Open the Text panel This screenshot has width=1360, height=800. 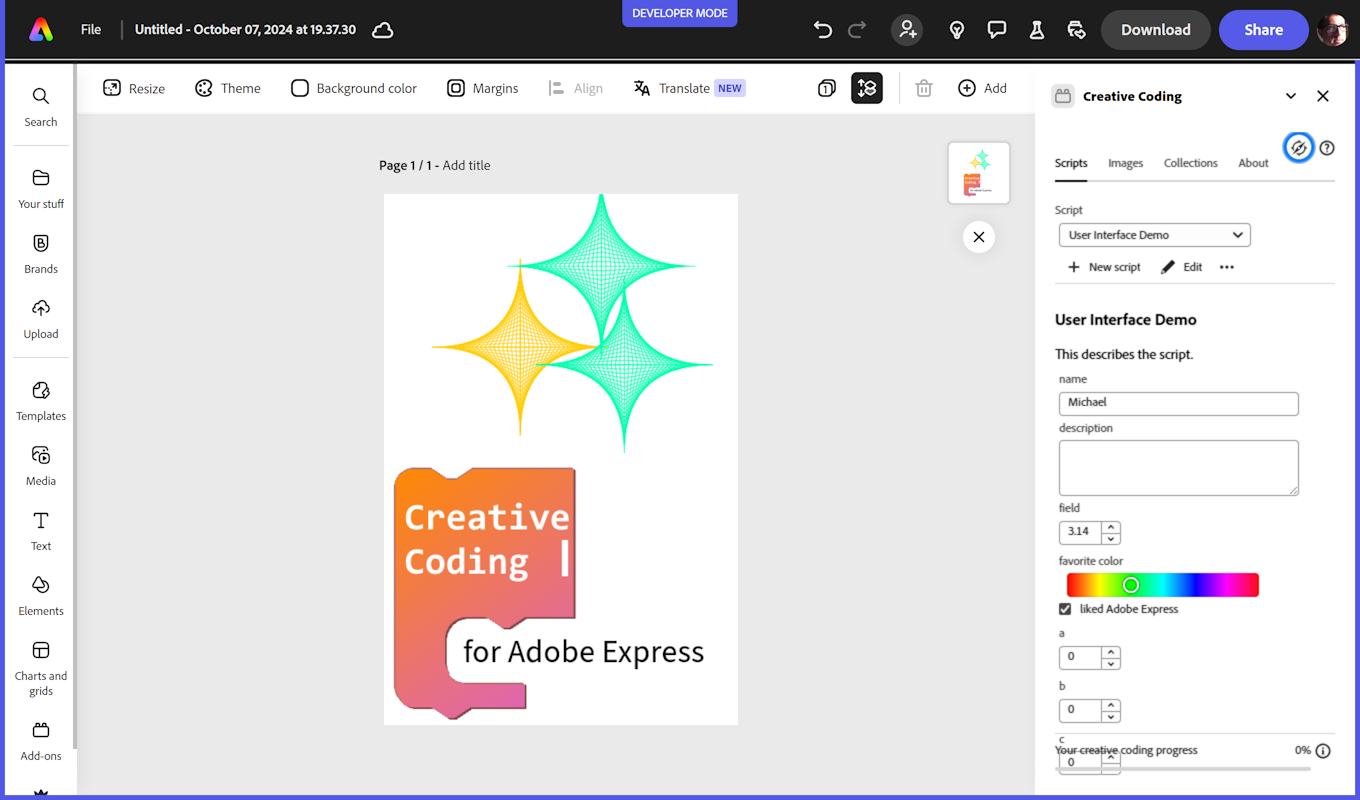point(41,531)
